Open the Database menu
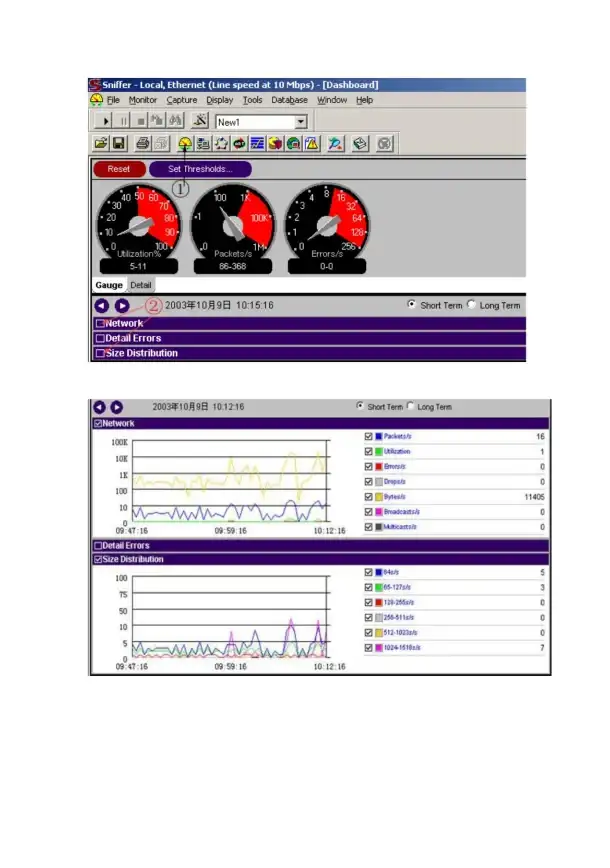Image resolution: width=610 pixels, height=868 pixels. 290,100
